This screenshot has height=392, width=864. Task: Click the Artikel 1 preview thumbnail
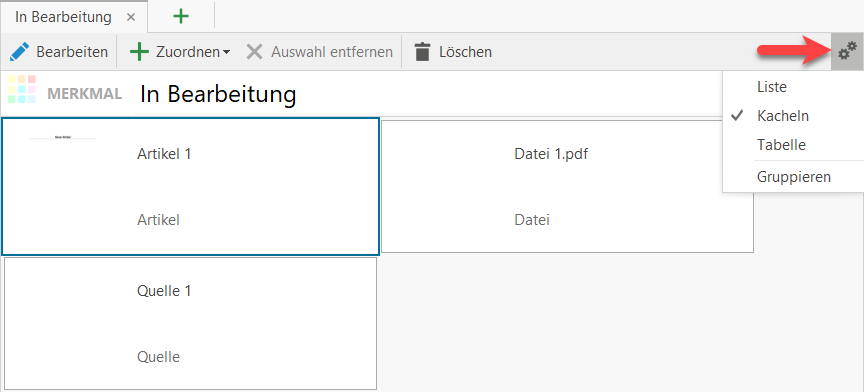62,187
